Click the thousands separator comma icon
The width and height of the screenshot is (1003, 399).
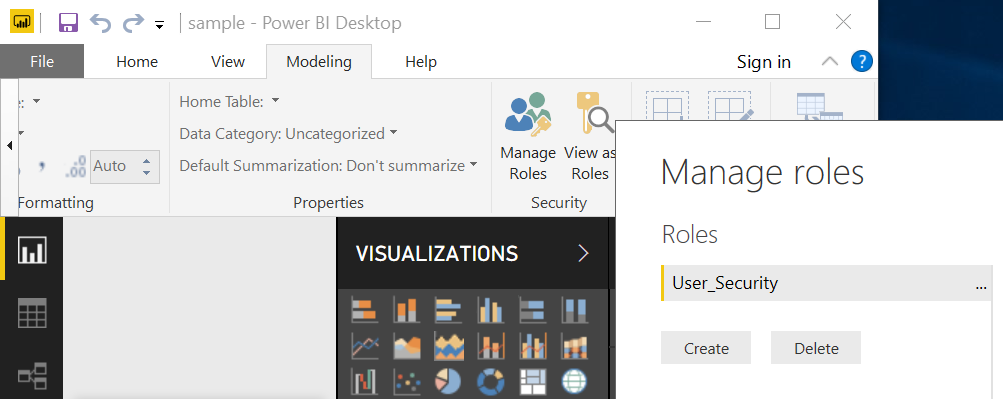42,167
